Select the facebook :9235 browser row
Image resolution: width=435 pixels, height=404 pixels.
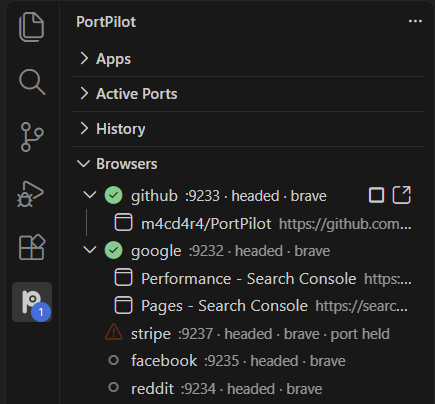247,361
